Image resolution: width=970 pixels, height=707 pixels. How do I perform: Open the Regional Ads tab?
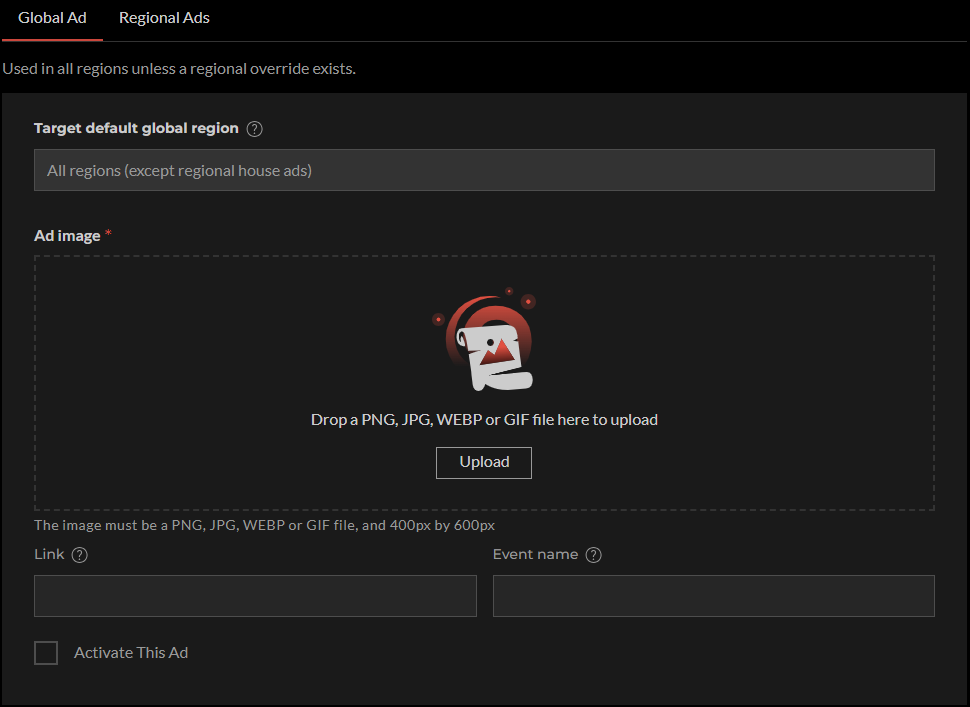(x=164, y=19)
